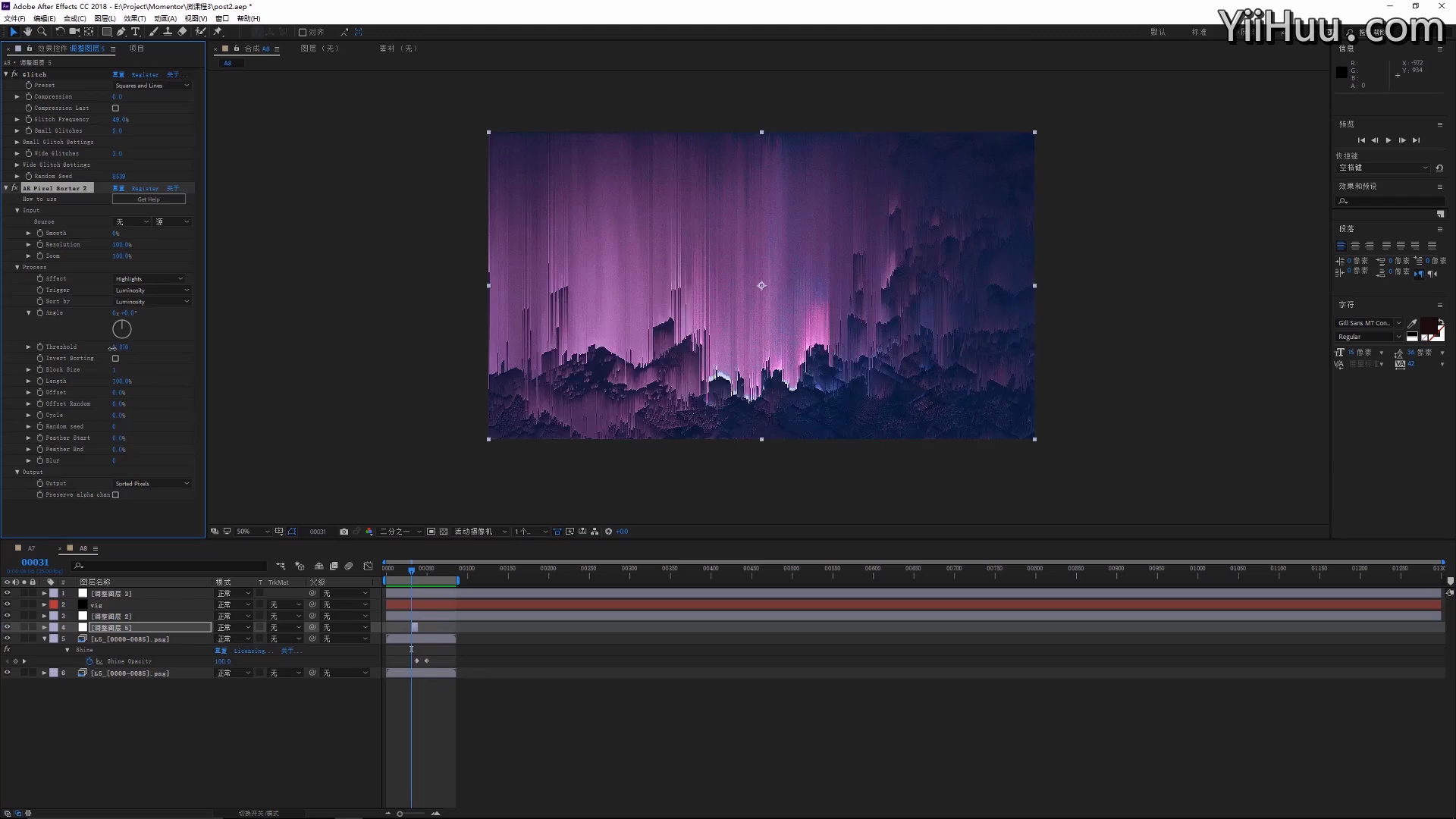Screen dimensions: 1456x819
Task: Click Register link for Glitch effect
Action: 145,74
